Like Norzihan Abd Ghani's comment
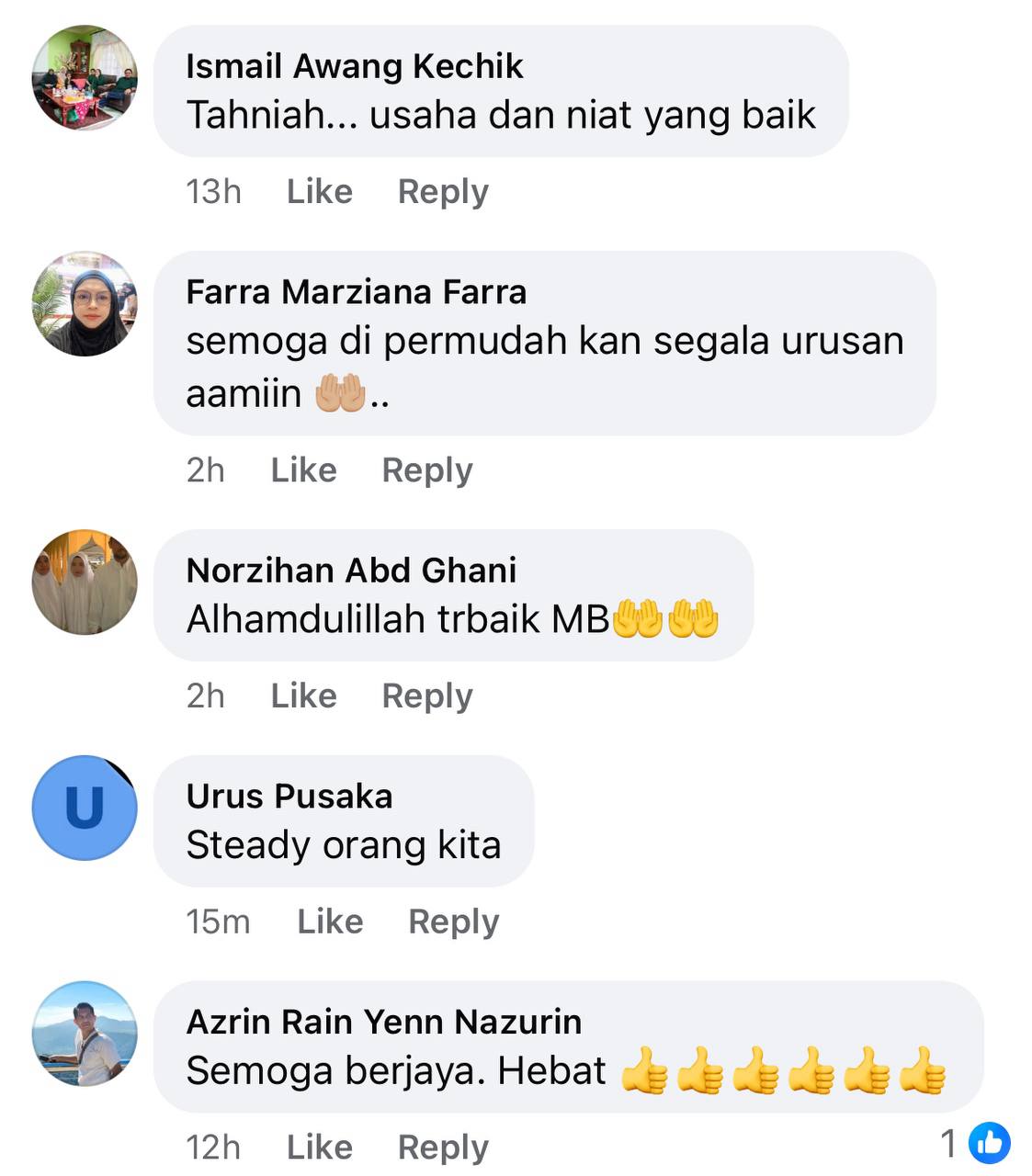 [x=303, y=695]
